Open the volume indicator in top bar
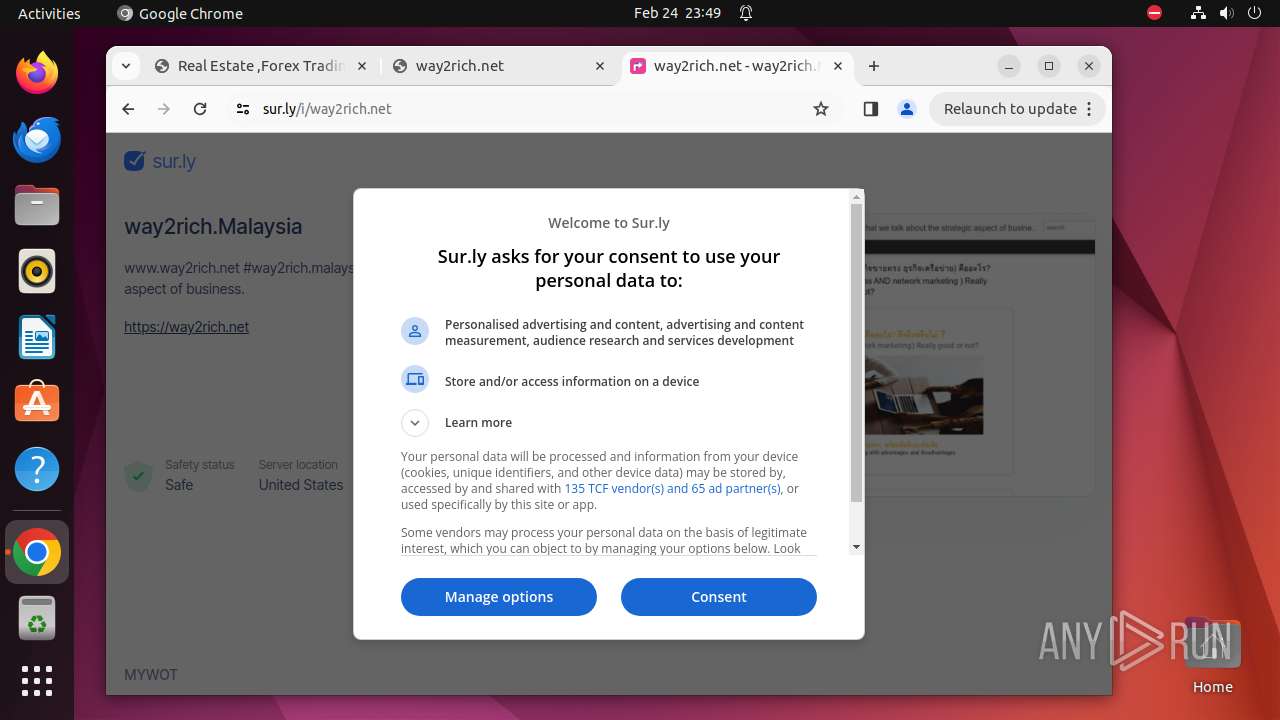Image resolution: width=1280 pixels, height=720 pixels. tap(1226, 13)
